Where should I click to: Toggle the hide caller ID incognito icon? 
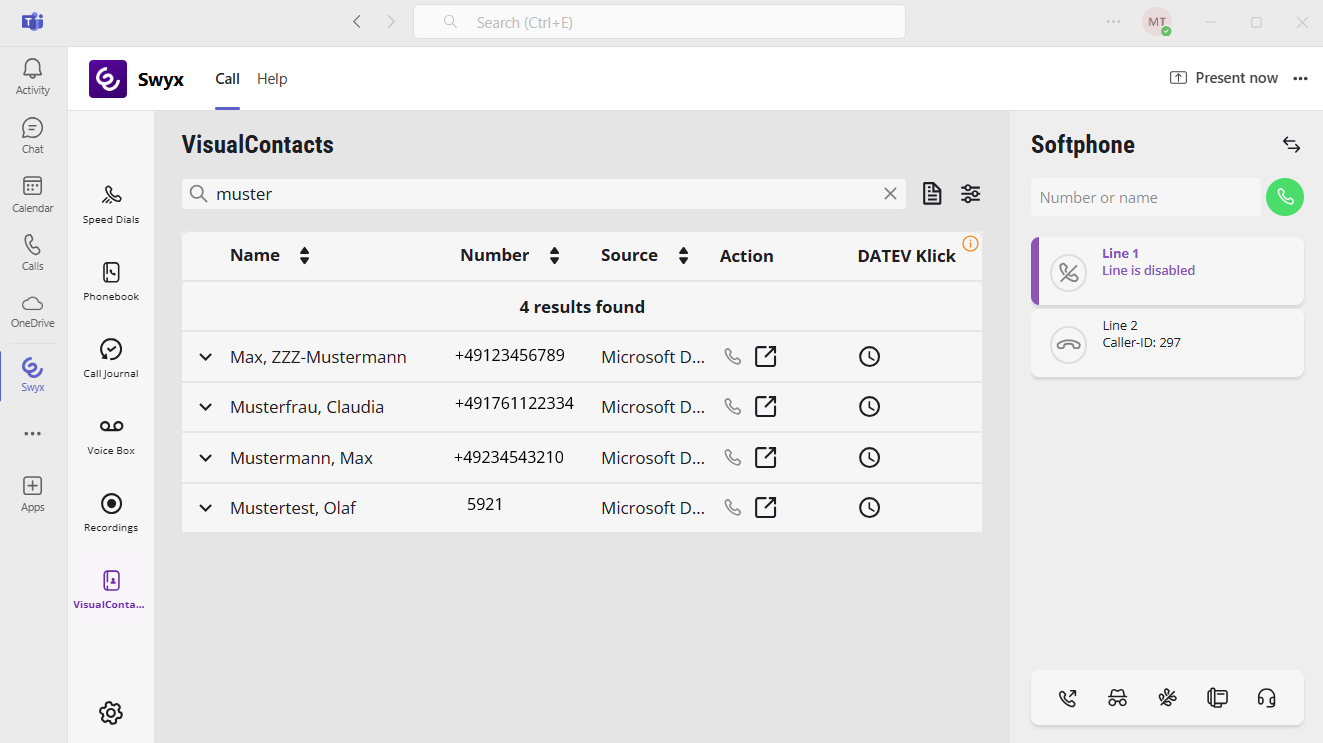(1117, 698)
